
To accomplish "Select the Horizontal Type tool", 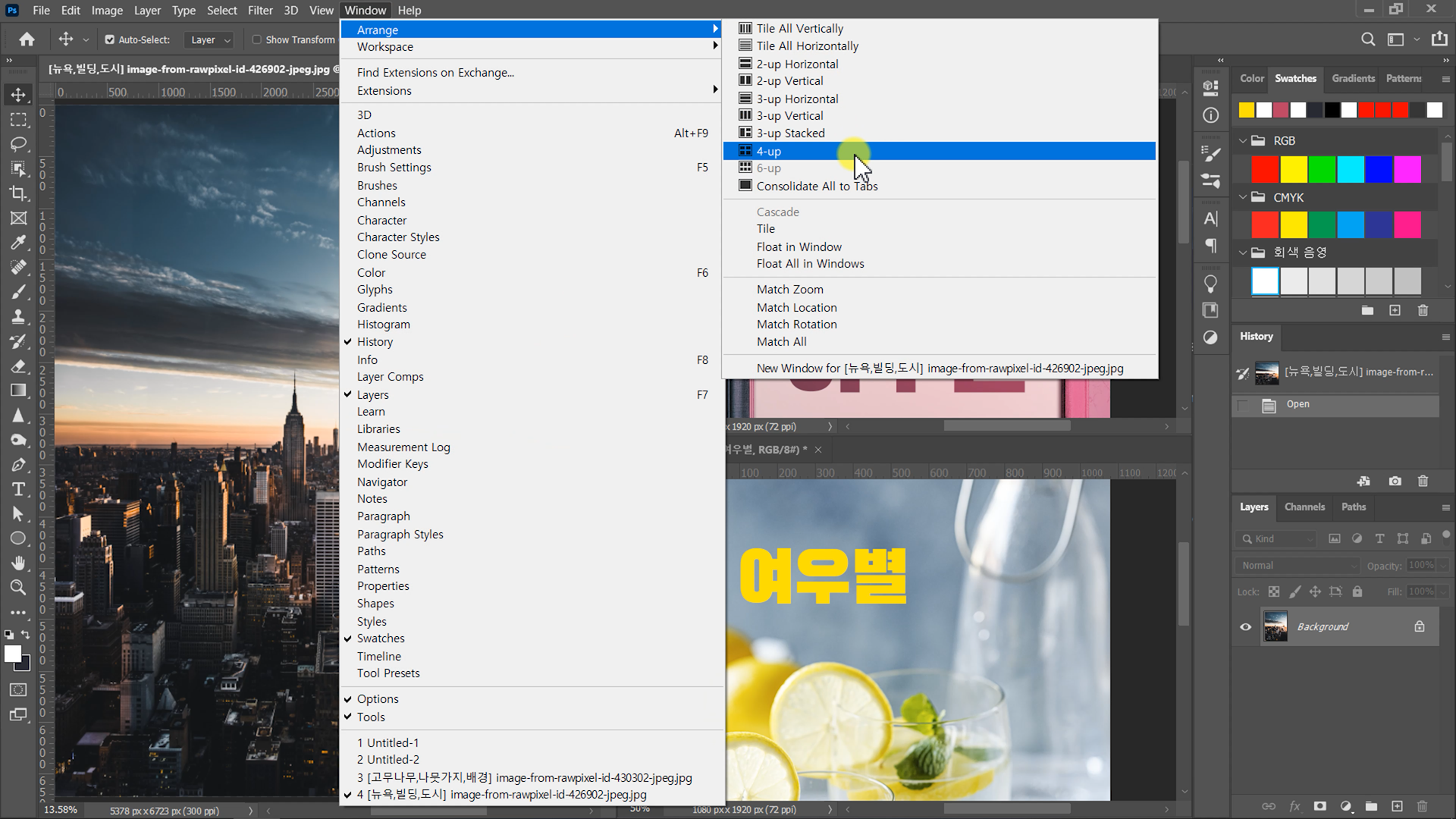I will 18,489.
